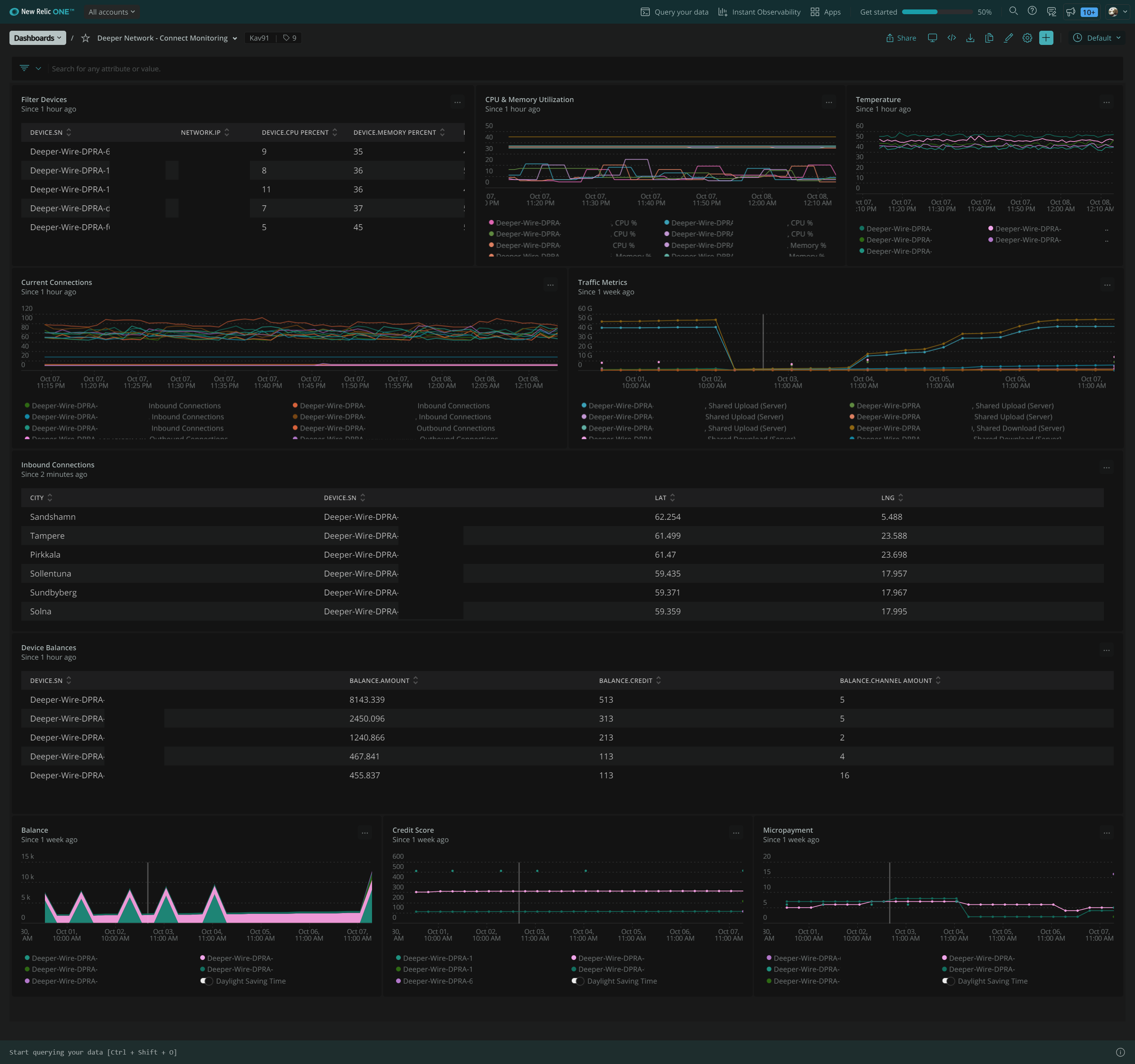The height and width of the screenshot is (1064, 1135).
Task: Click the Query your data link
Action: click(x=674, y=11)
